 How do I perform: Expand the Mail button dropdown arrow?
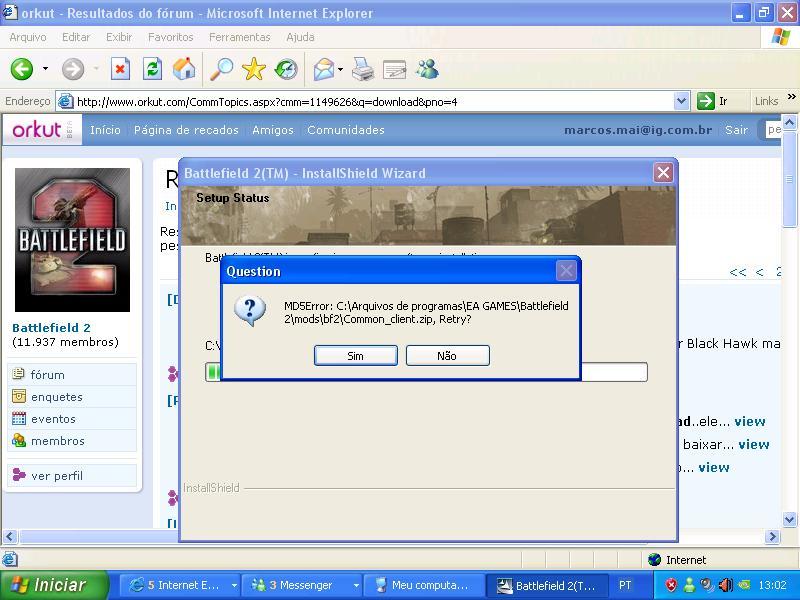click(x=340, y=69)
